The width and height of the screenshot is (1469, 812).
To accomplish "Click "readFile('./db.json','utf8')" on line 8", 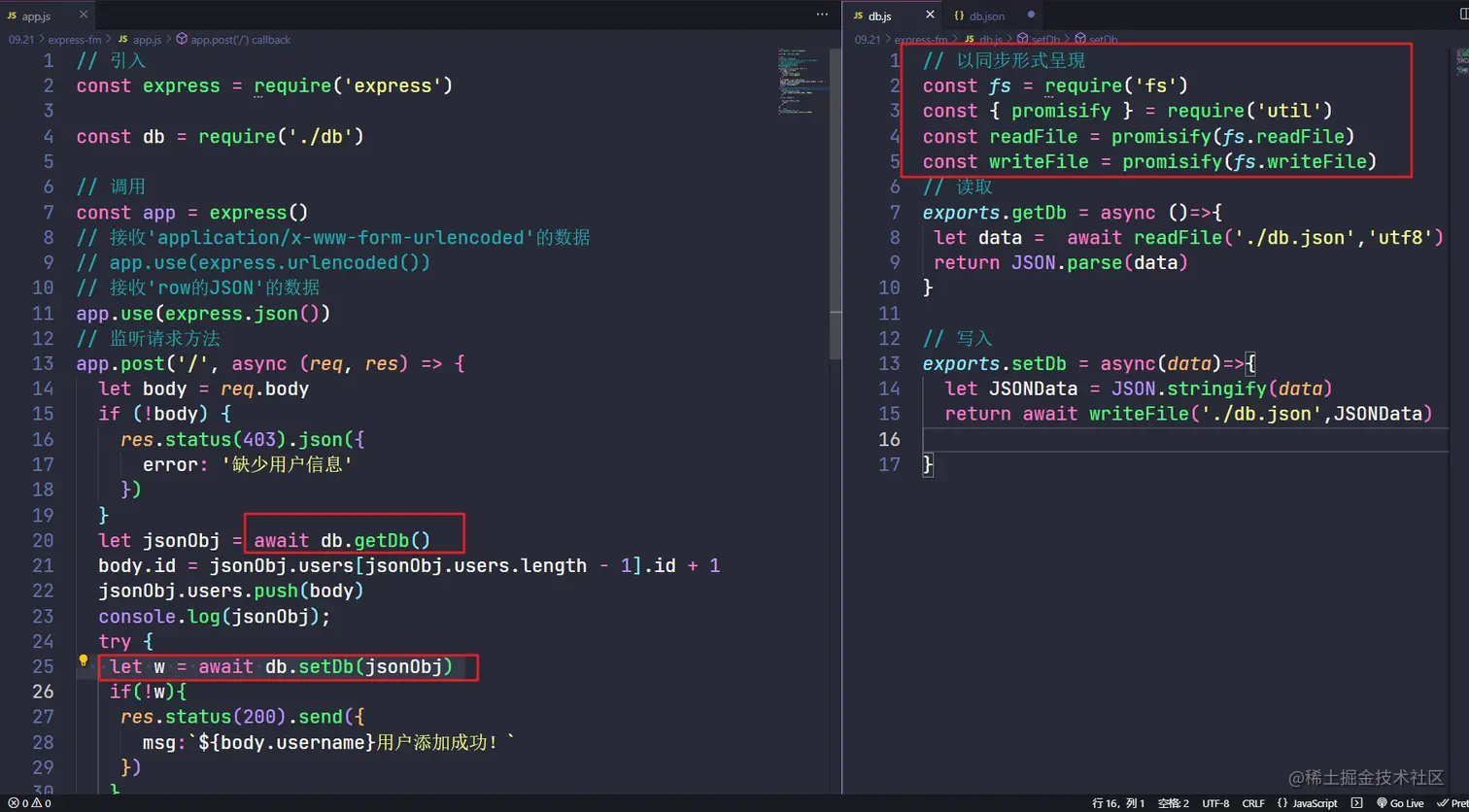I will coord(1288,238).
